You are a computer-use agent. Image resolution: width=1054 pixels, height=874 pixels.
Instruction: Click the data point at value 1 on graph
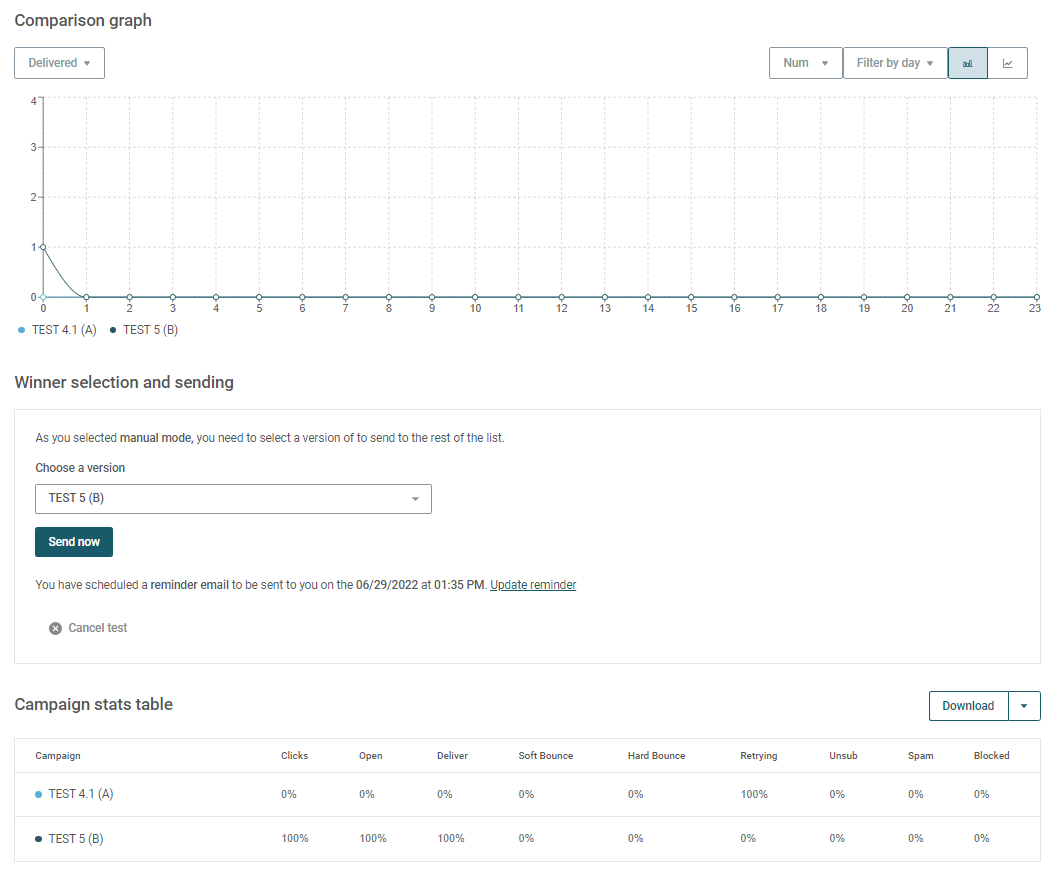[x=44, y=247]
